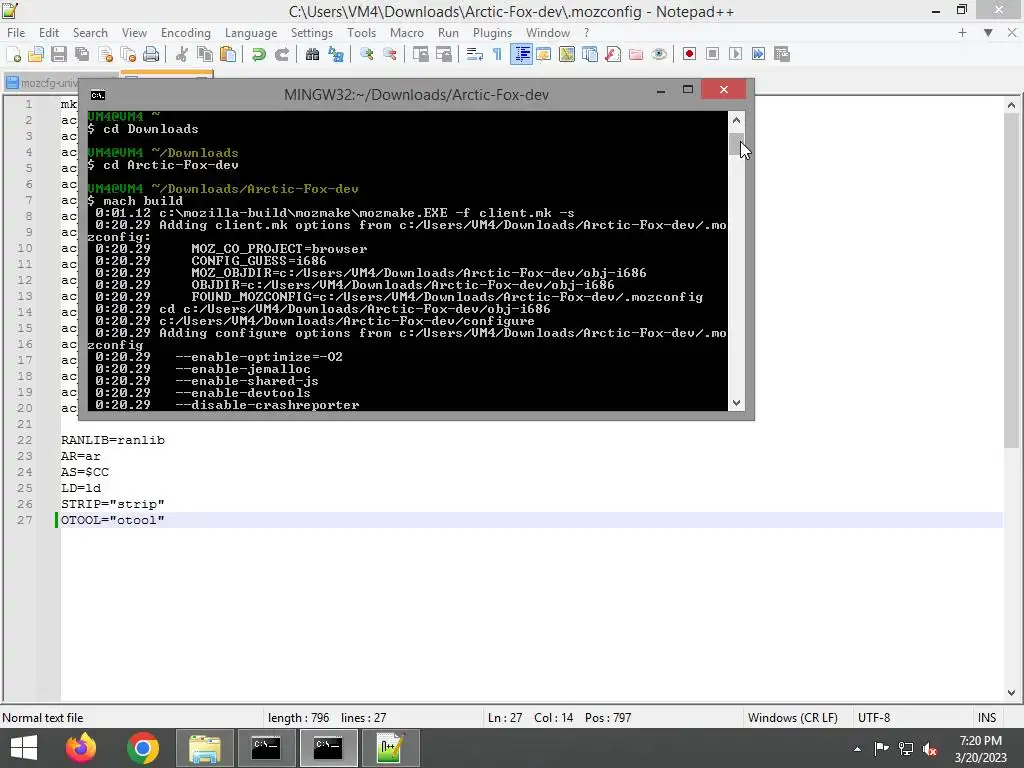Click the user-defined language icon
This screenshot has width=1024, height=768.
click(543, 54)
